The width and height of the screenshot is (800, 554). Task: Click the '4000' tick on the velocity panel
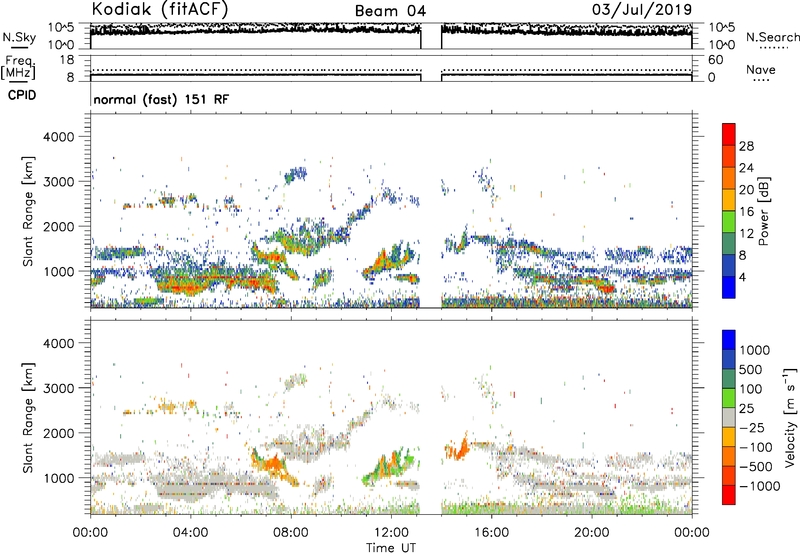[x=58, y=343]
